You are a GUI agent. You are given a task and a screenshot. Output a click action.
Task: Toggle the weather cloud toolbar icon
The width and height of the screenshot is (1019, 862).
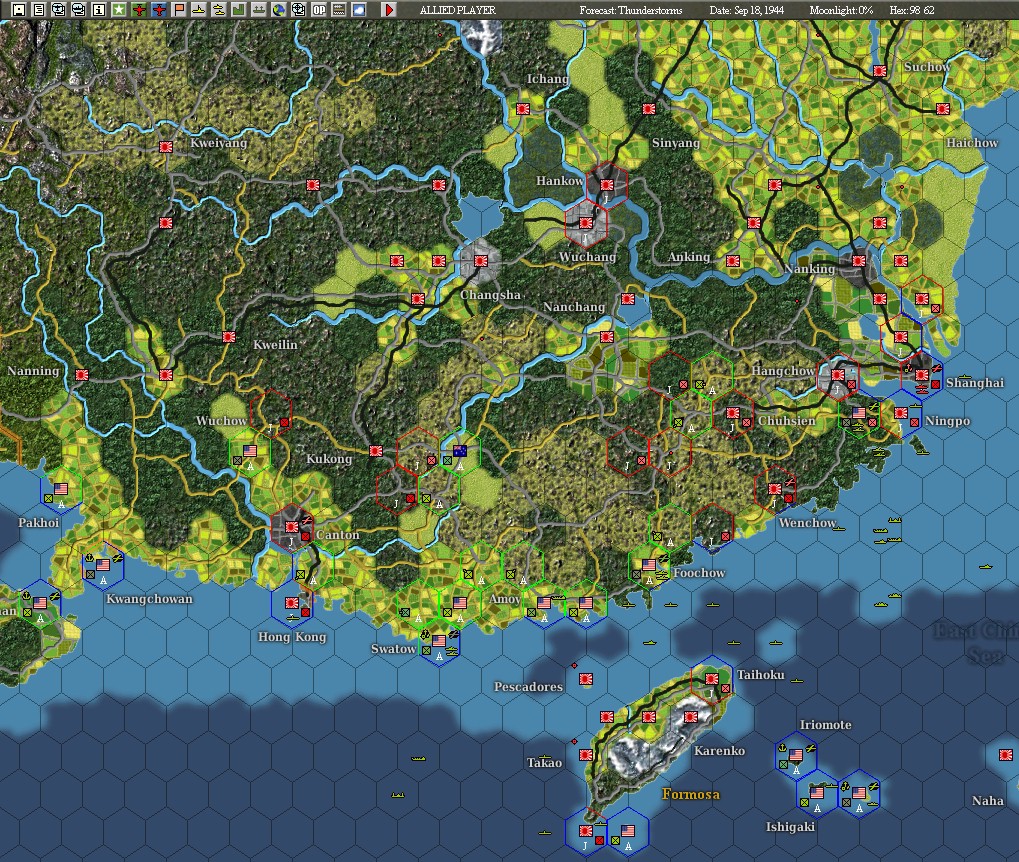pyautogui.click(x=359, y=10)
